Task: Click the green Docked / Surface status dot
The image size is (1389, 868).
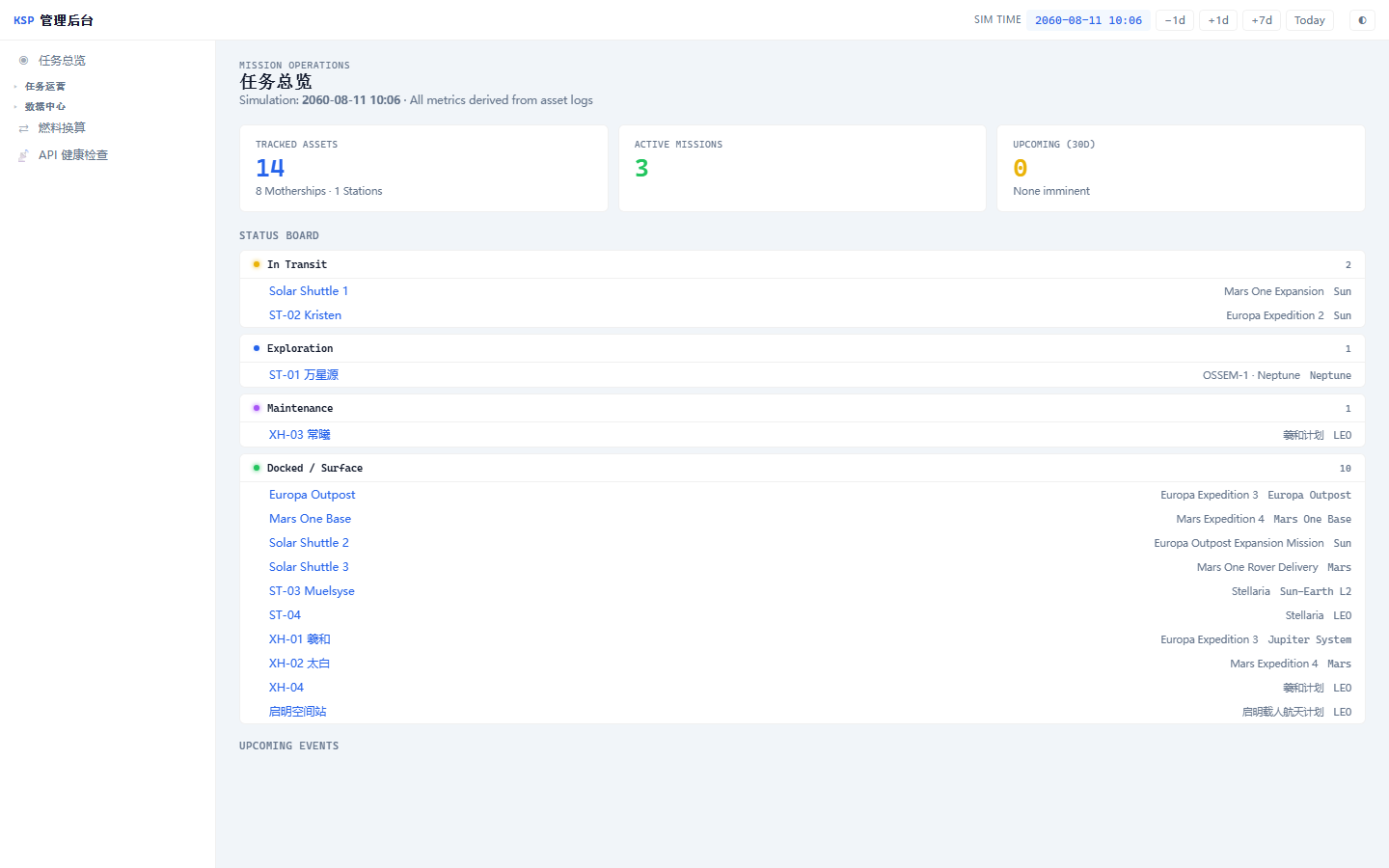Action: pyautogui.click(x=257, y=468)
